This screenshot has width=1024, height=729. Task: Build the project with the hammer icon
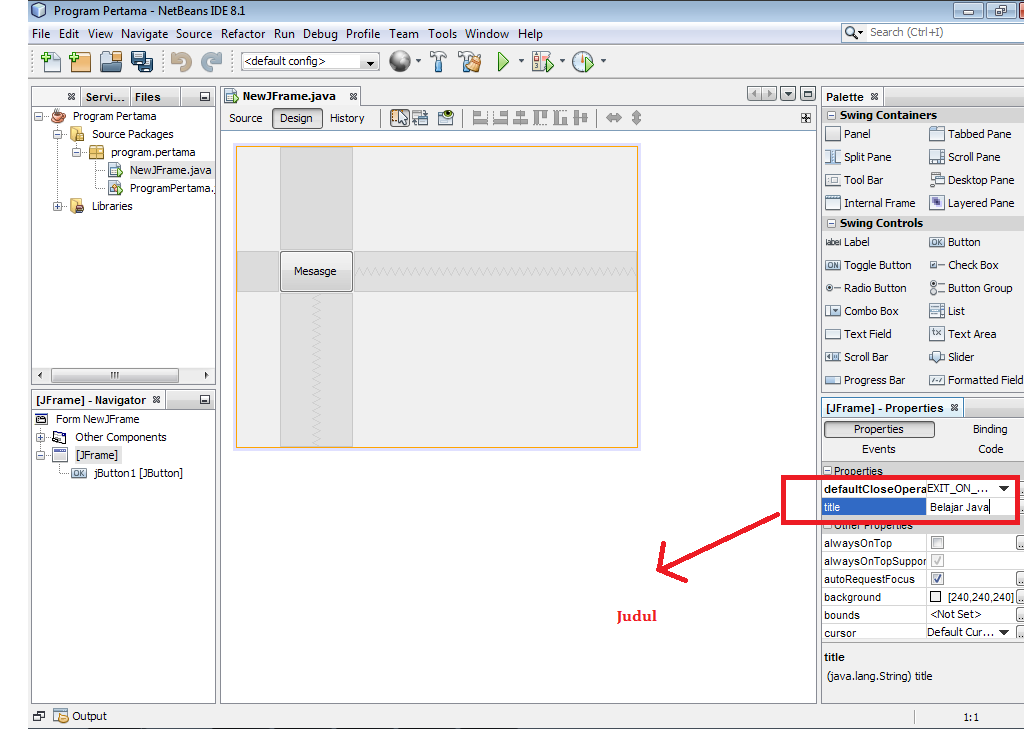(437, 61)
